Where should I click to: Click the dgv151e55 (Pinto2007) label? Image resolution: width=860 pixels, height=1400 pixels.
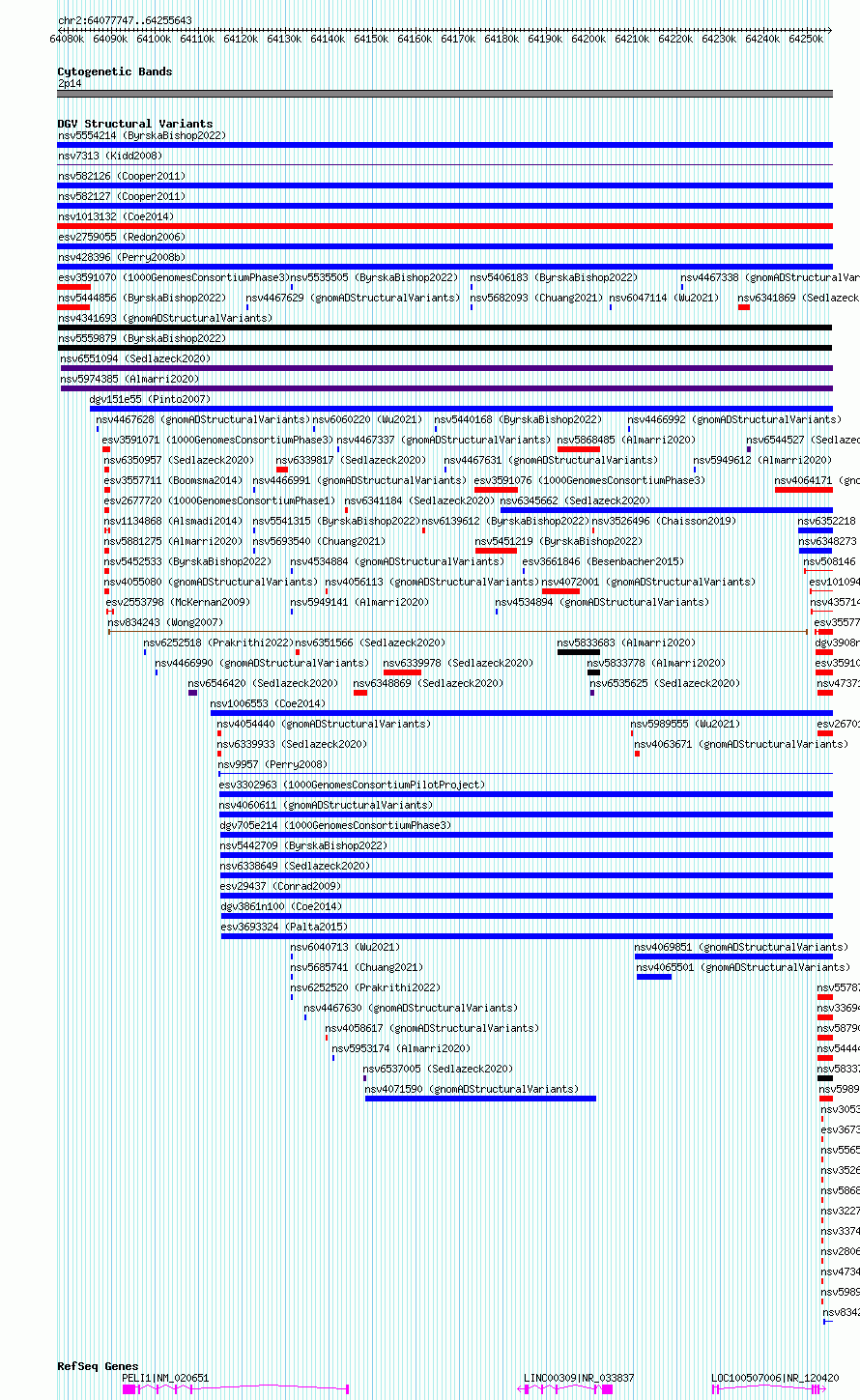coord(150,399)
